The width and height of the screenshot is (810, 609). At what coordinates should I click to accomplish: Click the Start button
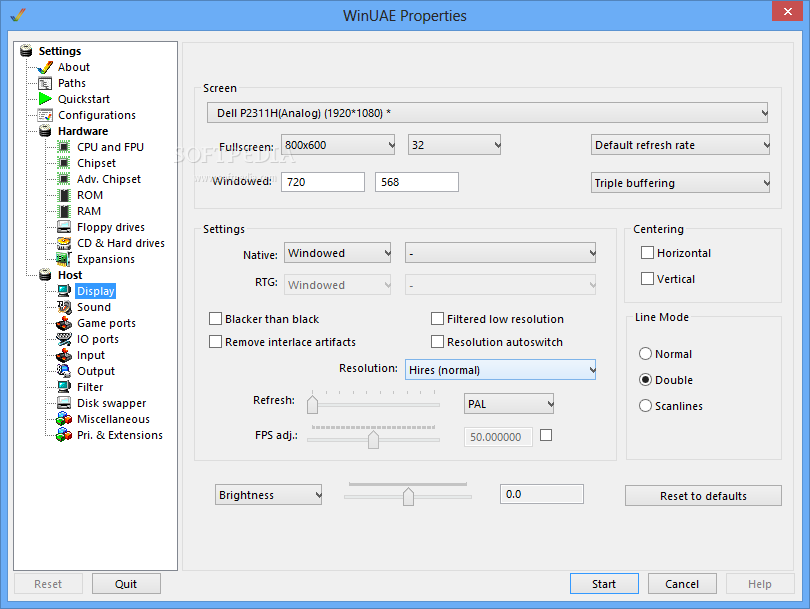point(604,584)
